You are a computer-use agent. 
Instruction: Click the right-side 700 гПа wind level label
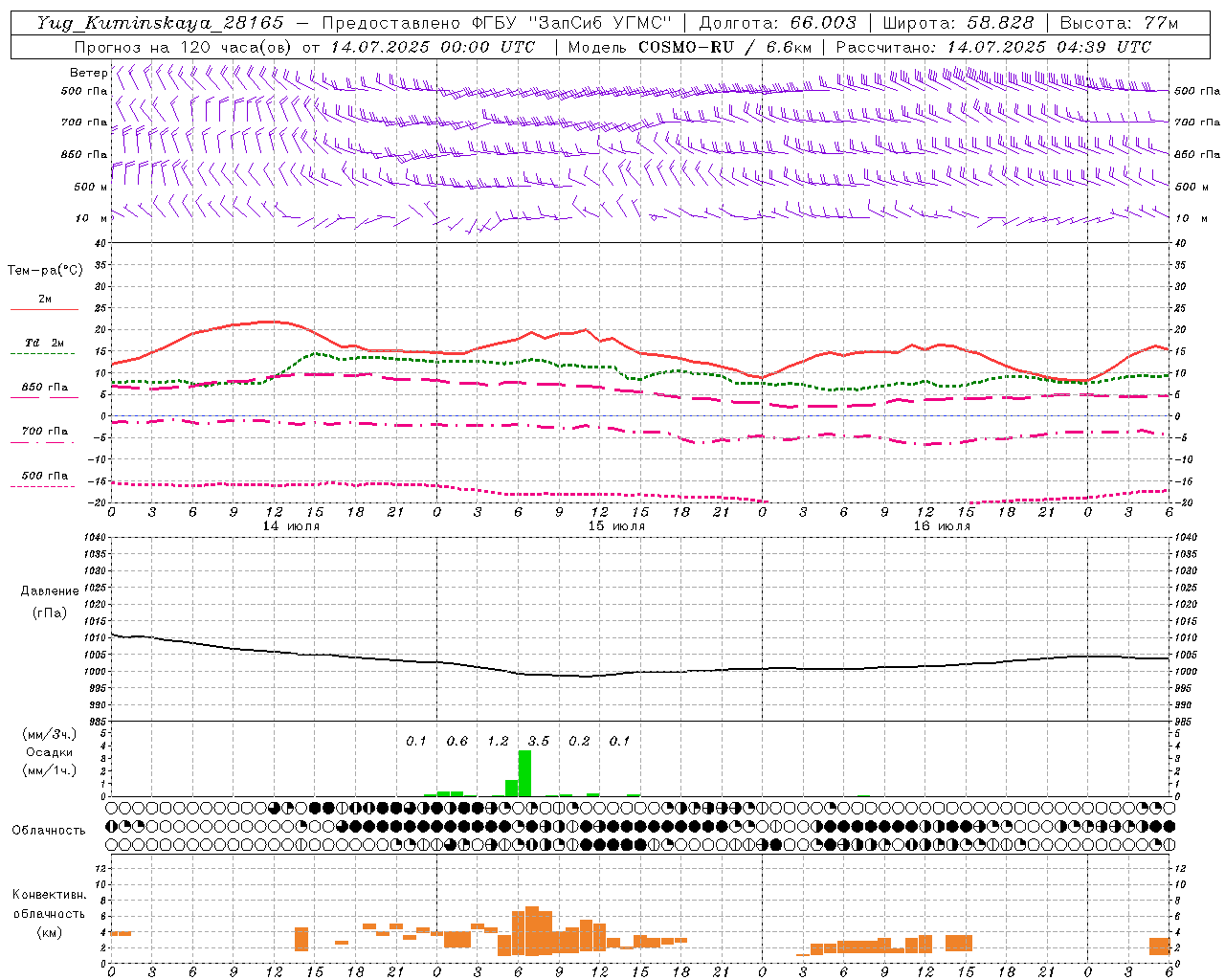(1197, 122)
